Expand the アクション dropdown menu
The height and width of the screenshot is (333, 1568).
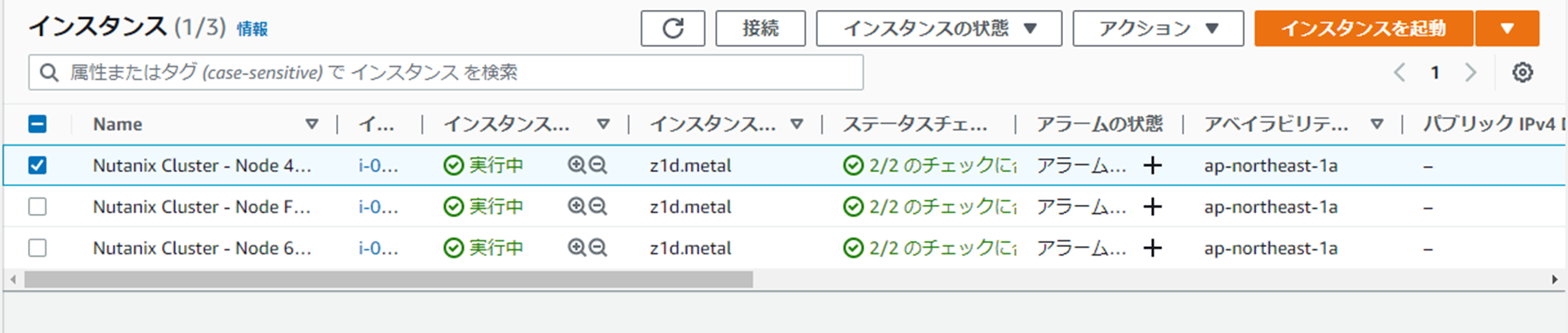[x=1158, y=29]
